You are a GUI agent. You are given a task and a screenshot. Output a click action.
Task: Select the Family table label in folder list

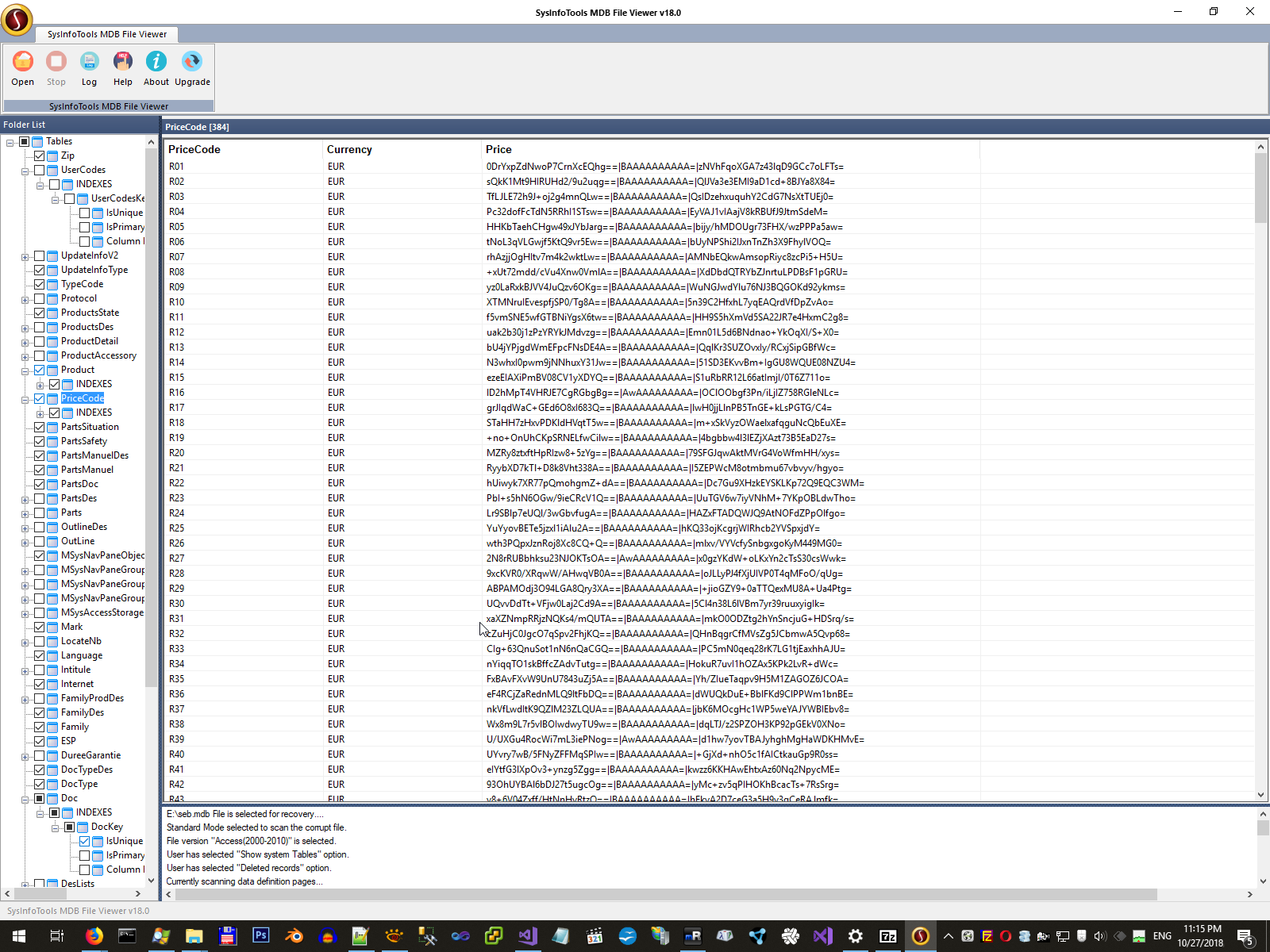75,727
